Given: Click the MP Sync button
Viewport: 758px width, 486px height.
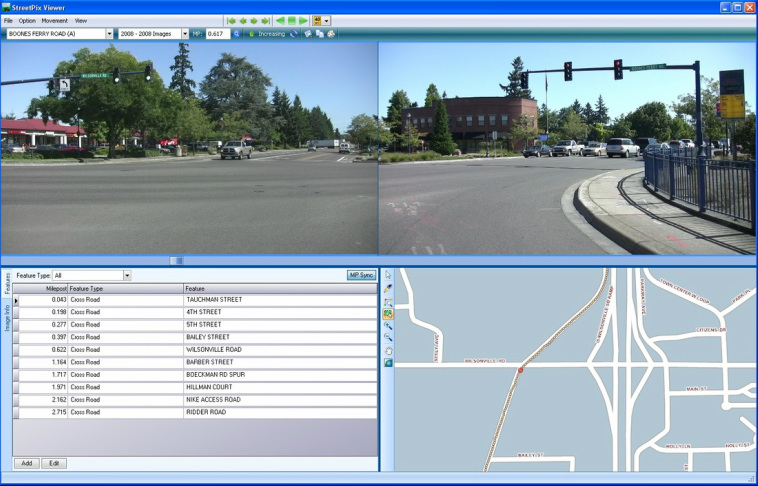Looking at the screenshot, I should pyautogui.click(x=361, y=275).
